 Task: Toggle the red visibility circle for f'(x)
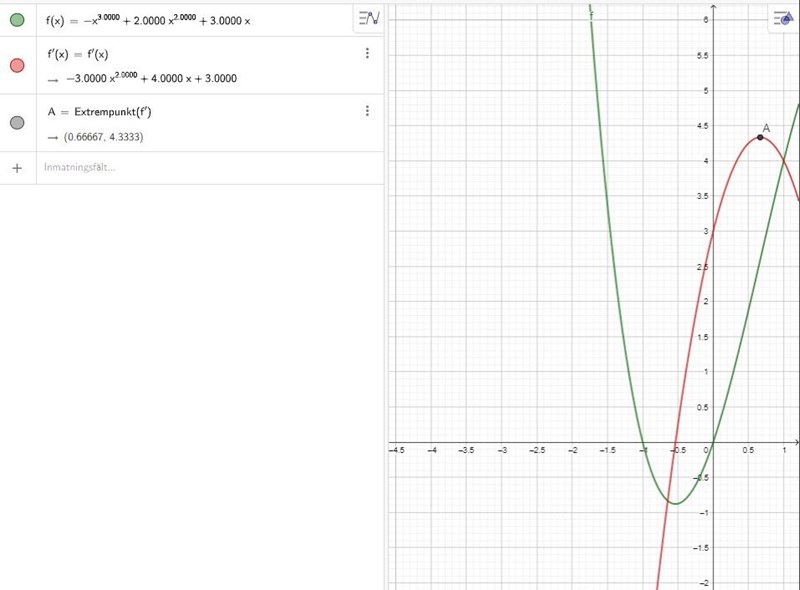click(x=16, y=66)
